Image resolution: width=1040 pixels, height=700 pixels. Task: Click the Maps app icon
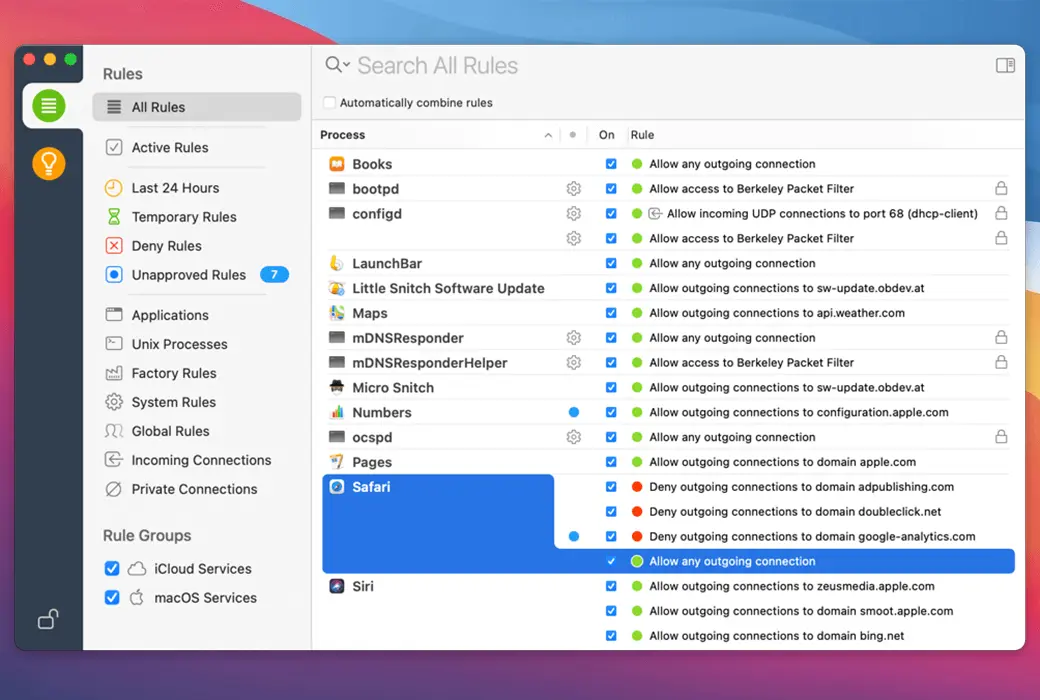pyautogui.click(x=337, y=313)
